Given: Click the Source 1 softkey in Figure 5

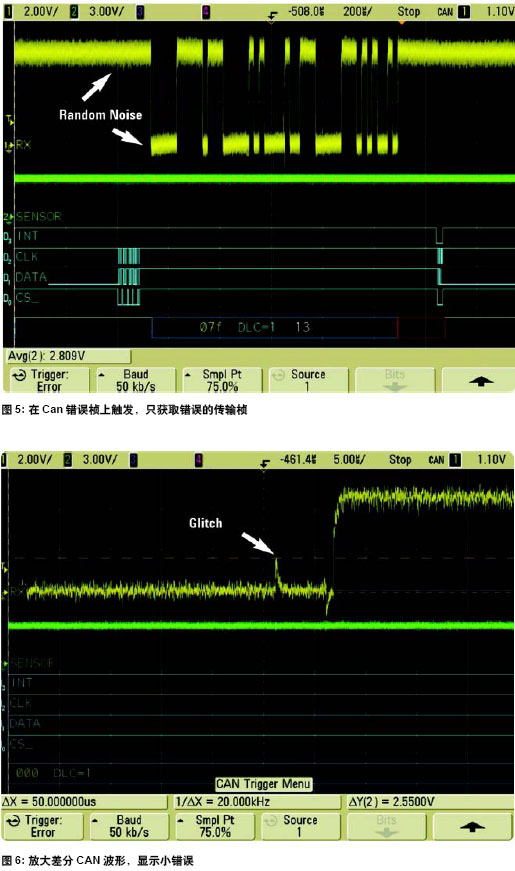Looking at the screenshot, I should [x=308, y=381].
